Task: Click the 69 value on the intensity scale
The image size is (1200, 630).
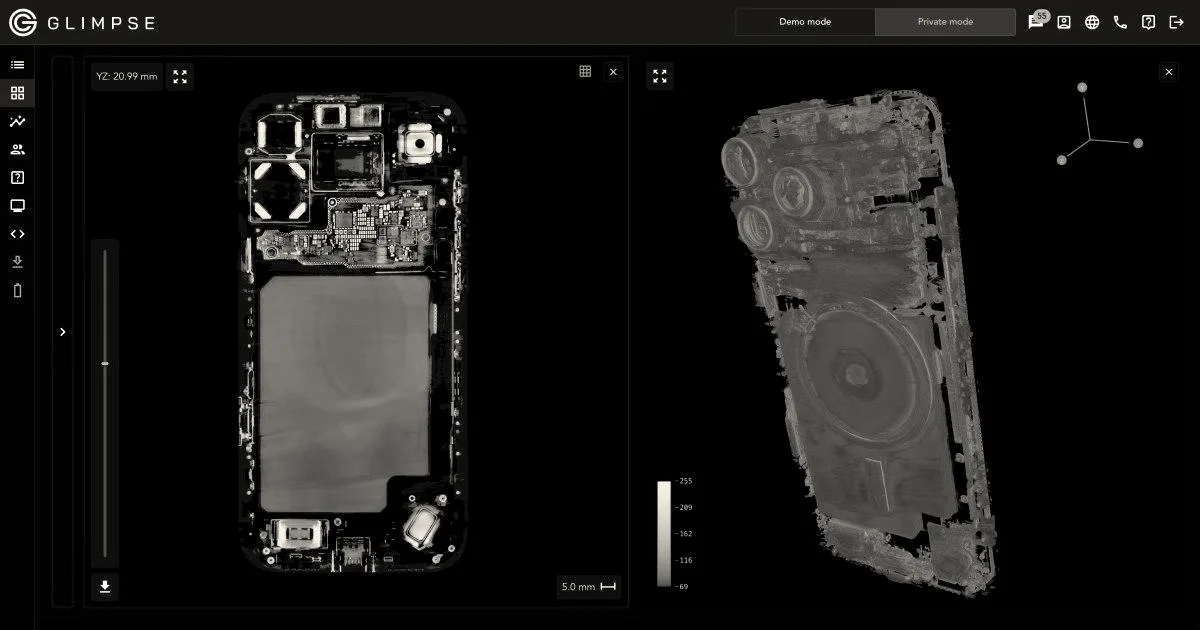Action: [685, 586]
